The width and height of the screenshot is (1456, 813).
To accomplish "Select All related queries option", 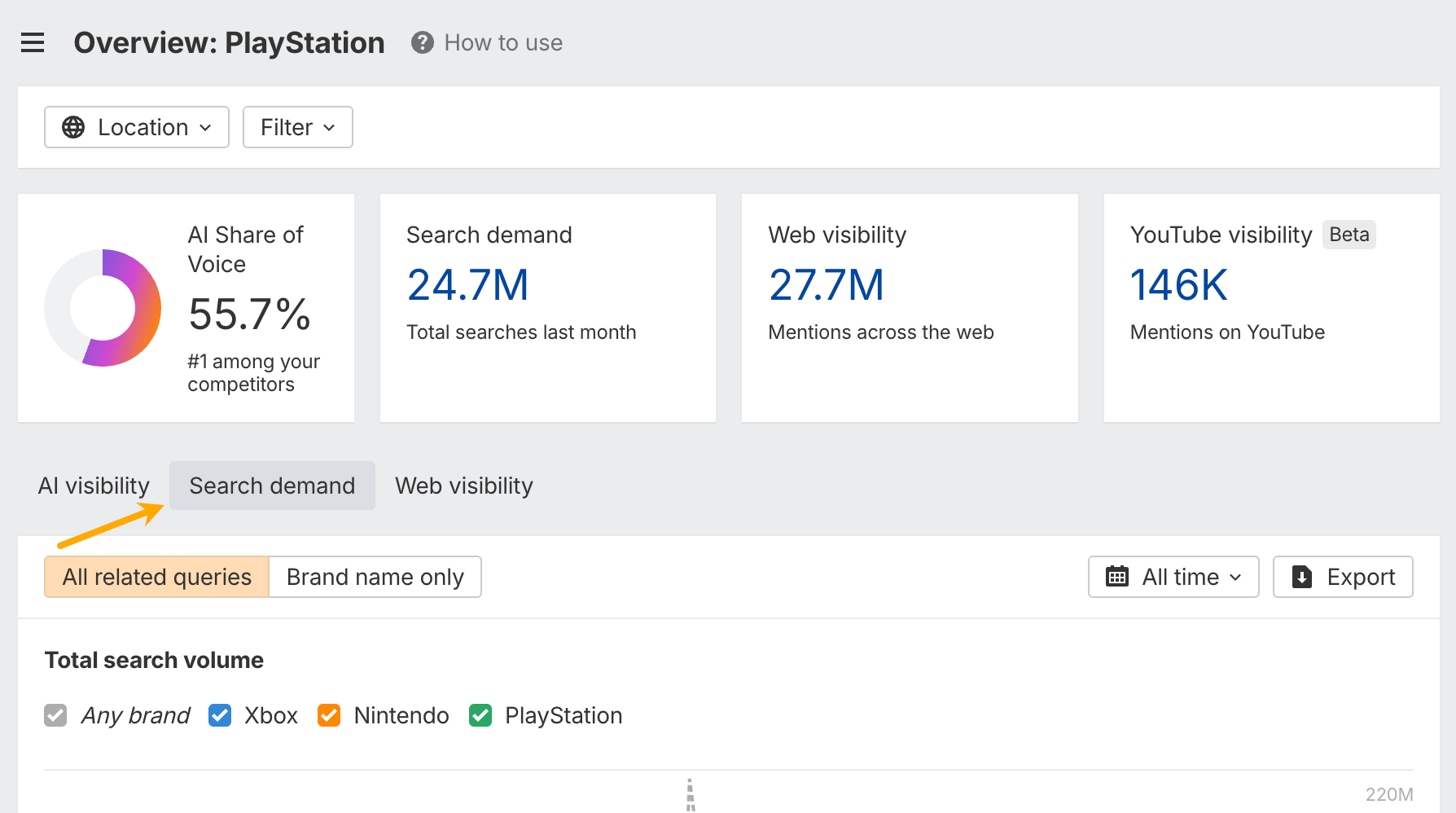I will [x=157, y=577].
